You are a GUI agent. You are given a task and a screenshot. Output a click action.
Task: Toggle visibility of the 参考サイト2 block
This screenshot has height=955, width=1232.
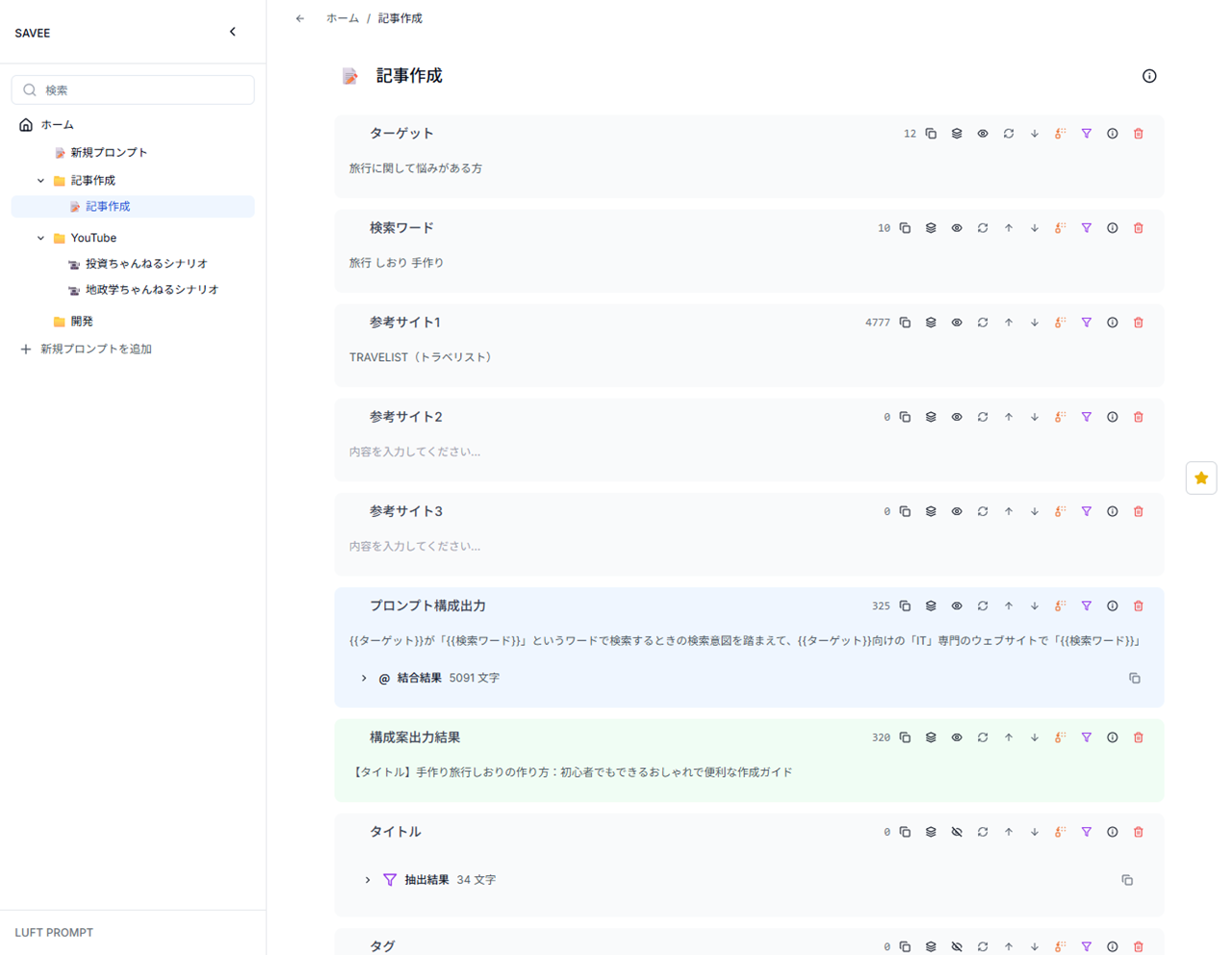(x=957, y=417)
